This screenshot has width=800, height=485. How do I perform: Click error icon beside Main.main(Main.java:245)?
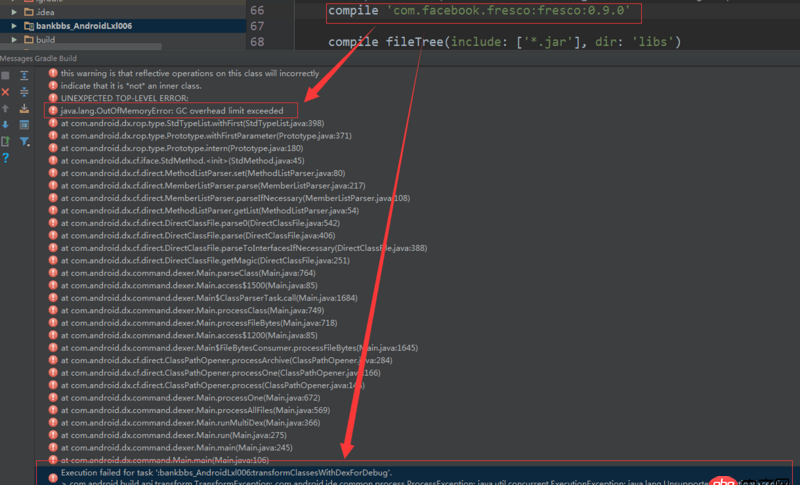pos(53,448)
